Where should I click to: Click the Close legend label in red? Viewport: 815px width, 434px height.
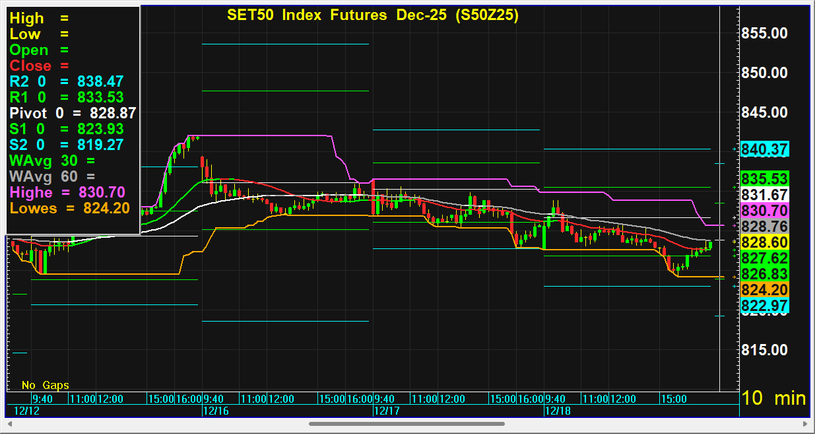(x=31, y=66)
